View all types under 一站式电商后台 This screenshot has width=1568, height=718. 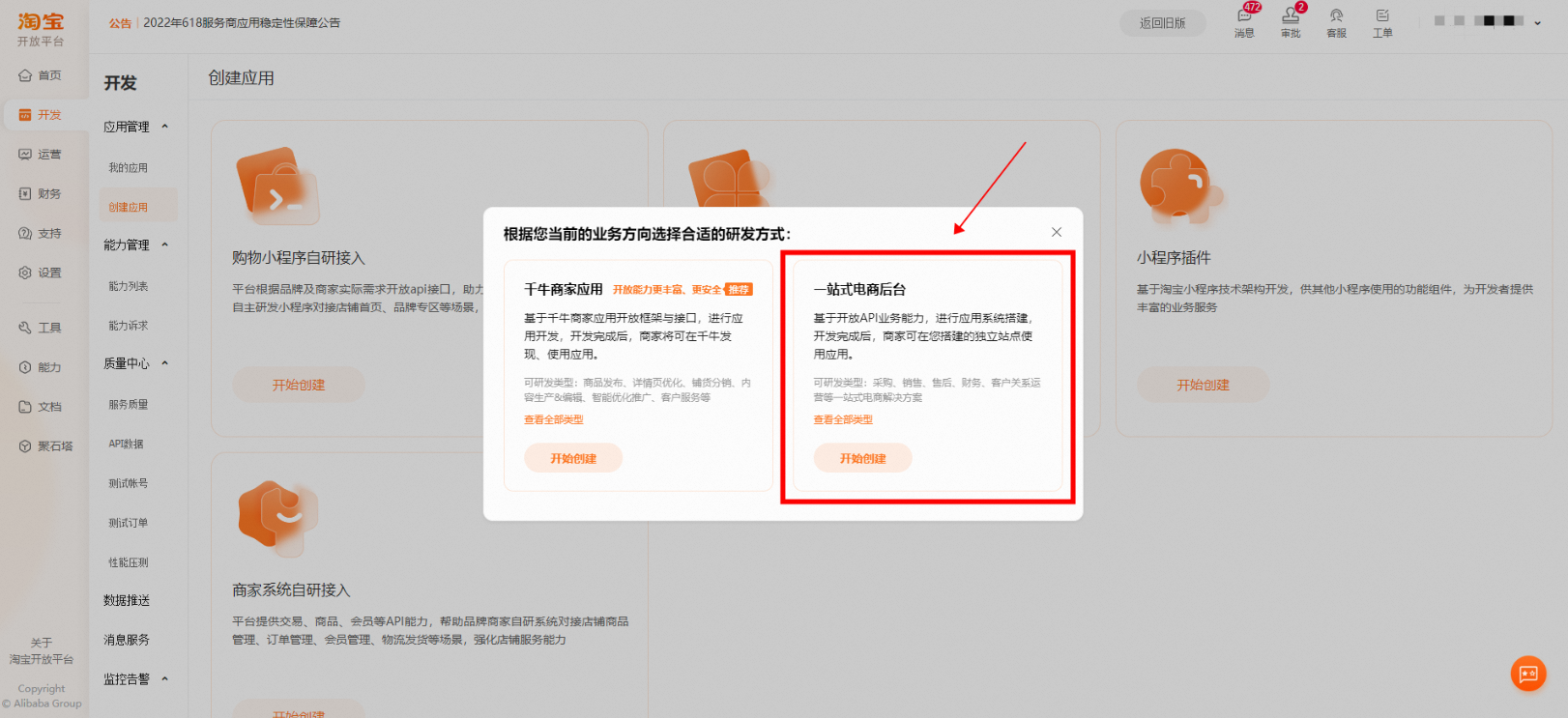click(843, 419)
